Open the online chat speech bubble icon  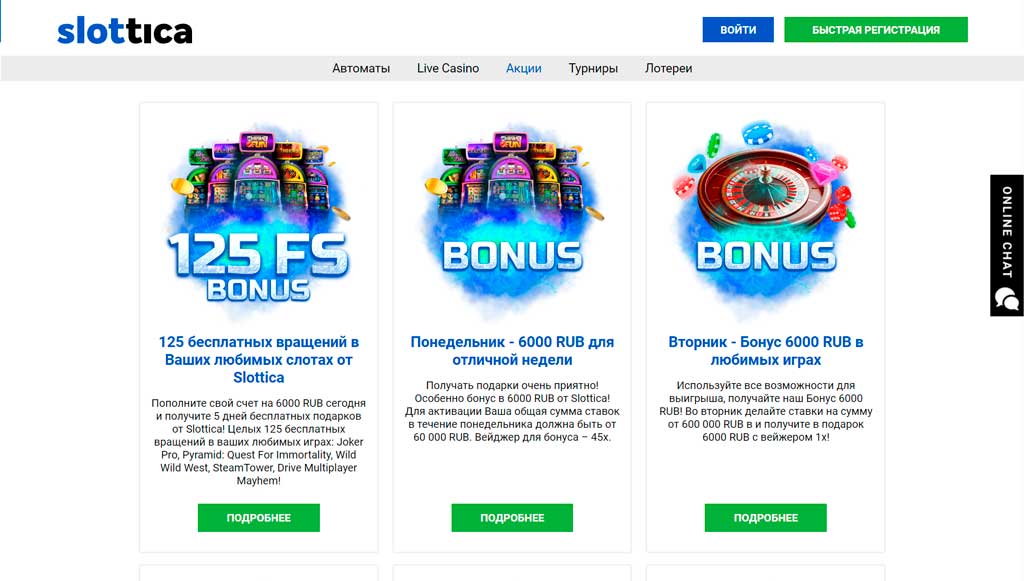[1006, 299]
